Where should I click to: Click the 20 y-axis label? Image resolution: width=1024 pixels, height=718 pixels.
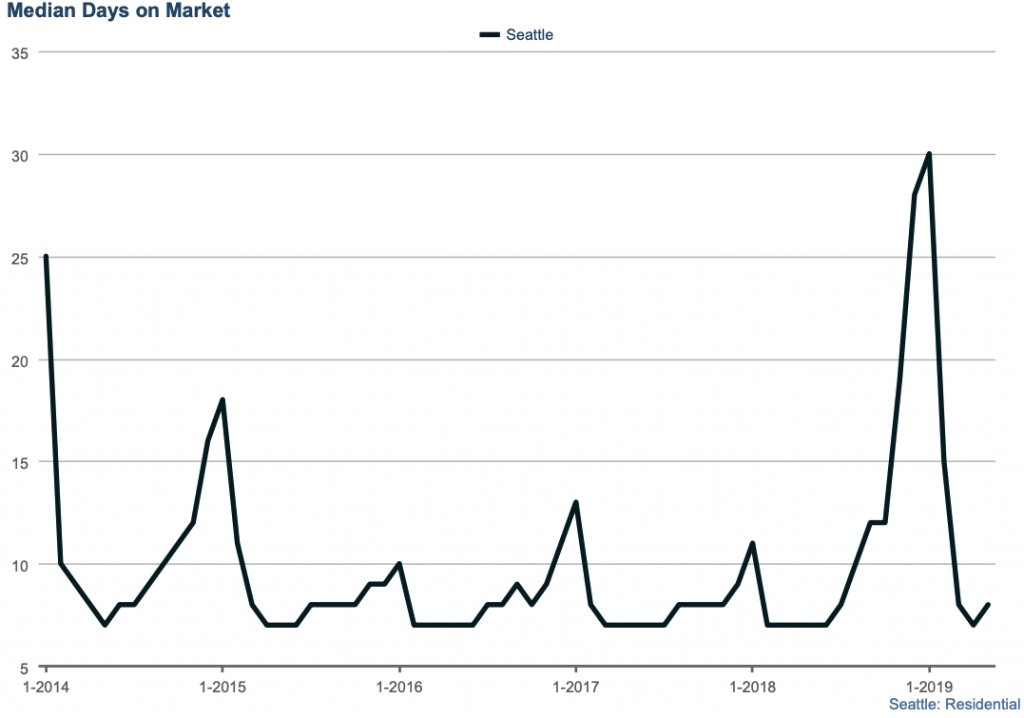tap(19, 360)
